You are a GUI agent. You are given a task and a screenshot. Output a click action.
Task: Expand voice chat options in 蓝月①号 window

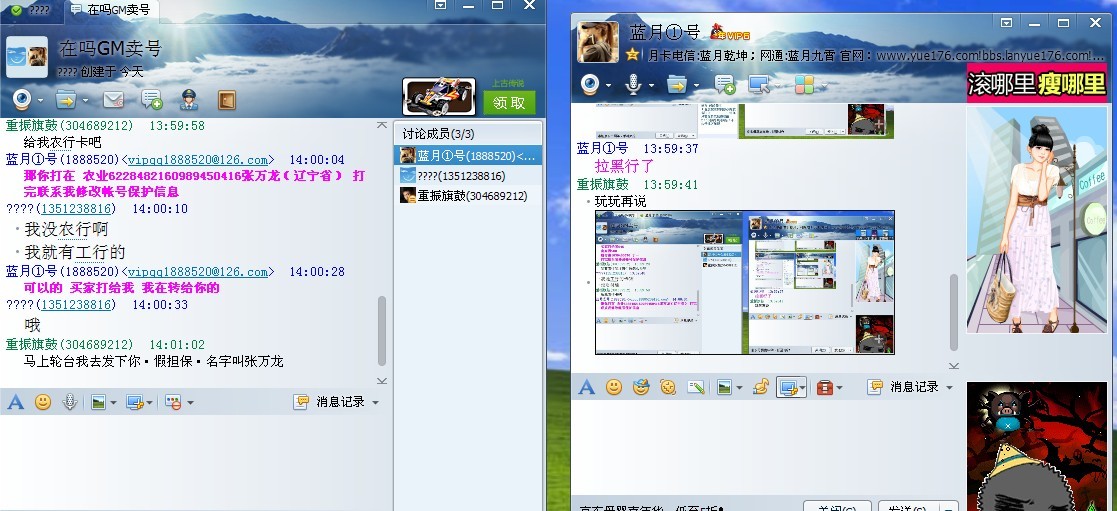651,86
